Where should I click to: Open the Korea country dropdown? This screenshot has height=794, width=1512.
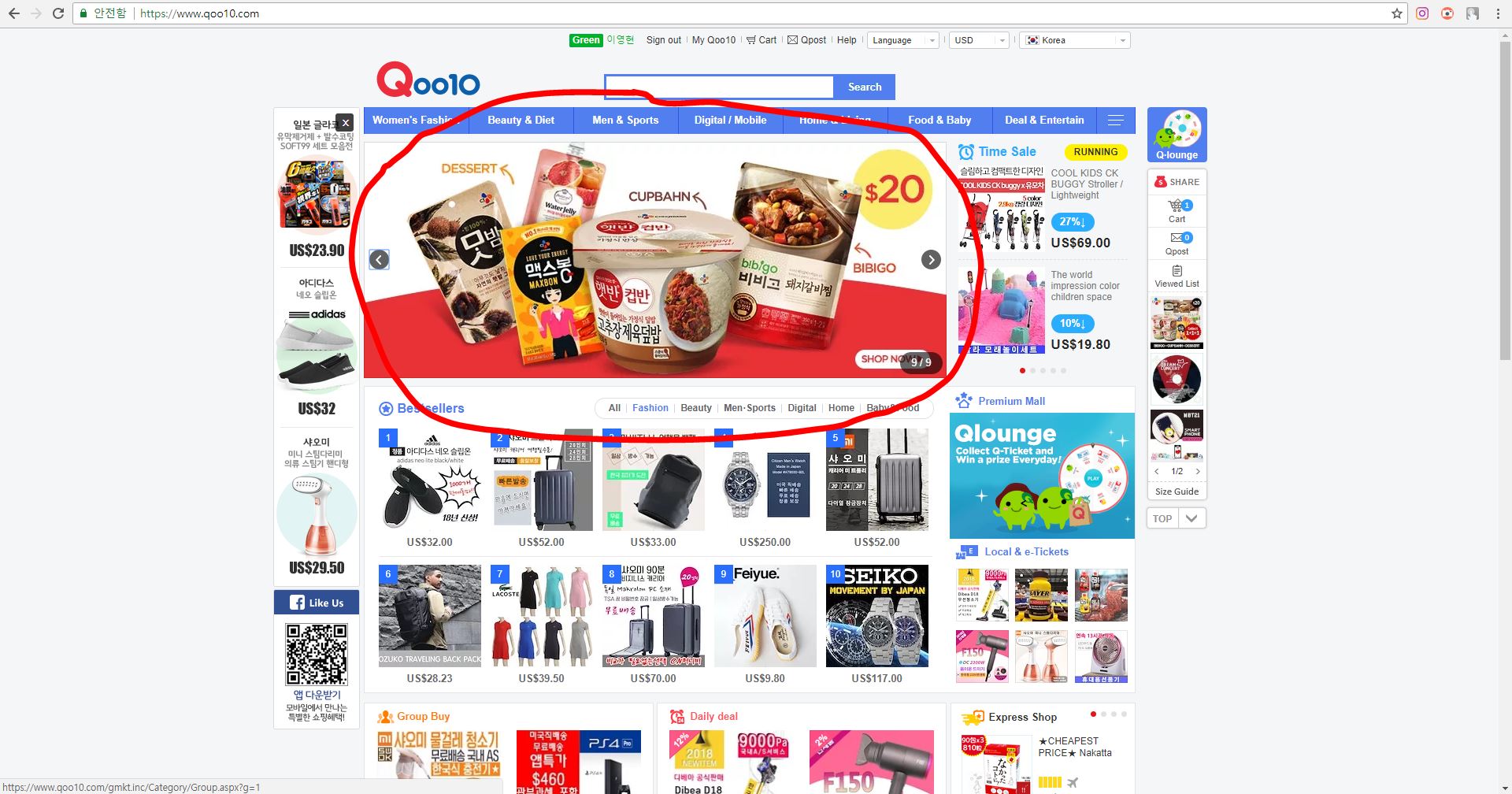coord(1075,40)
